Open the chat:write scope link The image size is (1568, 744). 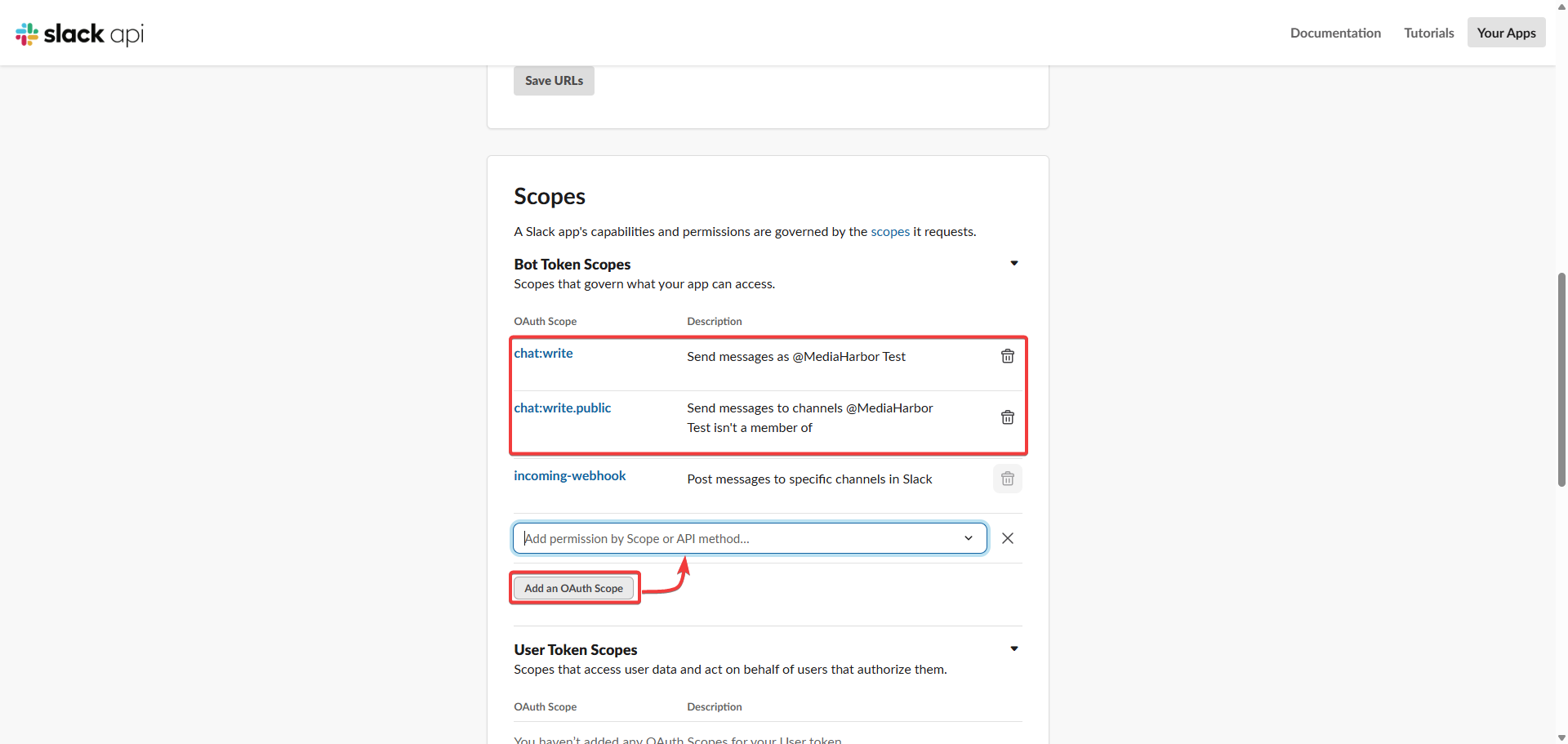pos(543,354)
